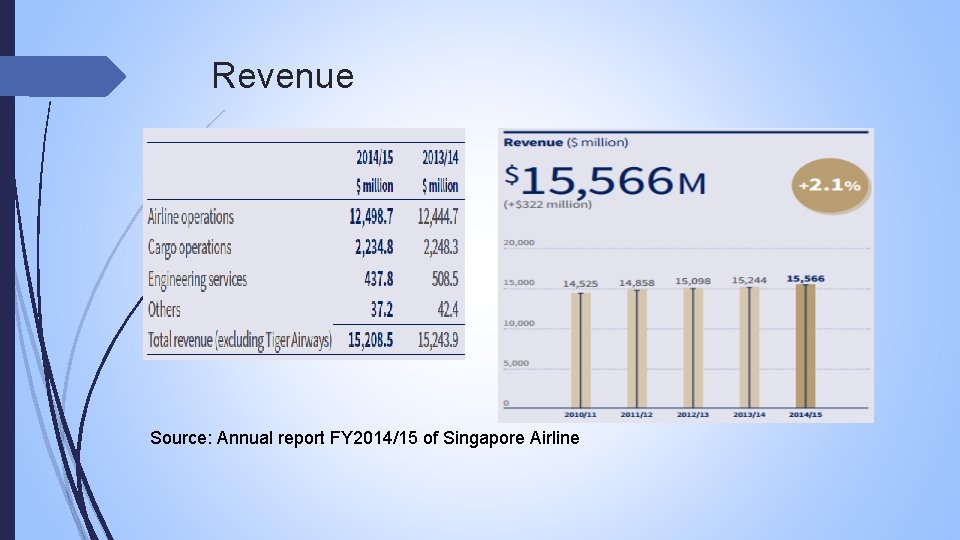Select the 2014/15 highlighted bar

point(805,346)
